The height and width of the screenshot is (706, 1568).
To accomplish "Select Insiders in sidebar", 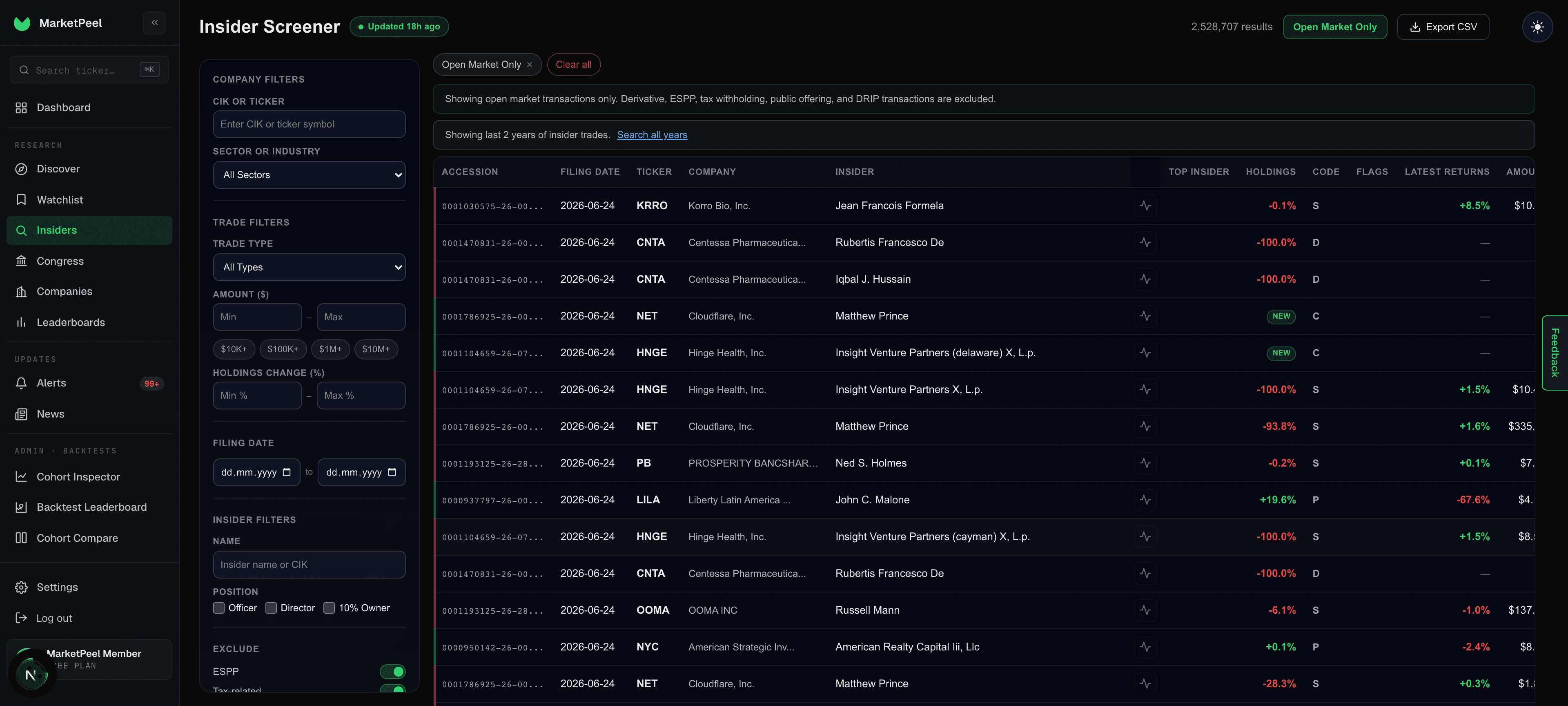I will click(89, 230).
